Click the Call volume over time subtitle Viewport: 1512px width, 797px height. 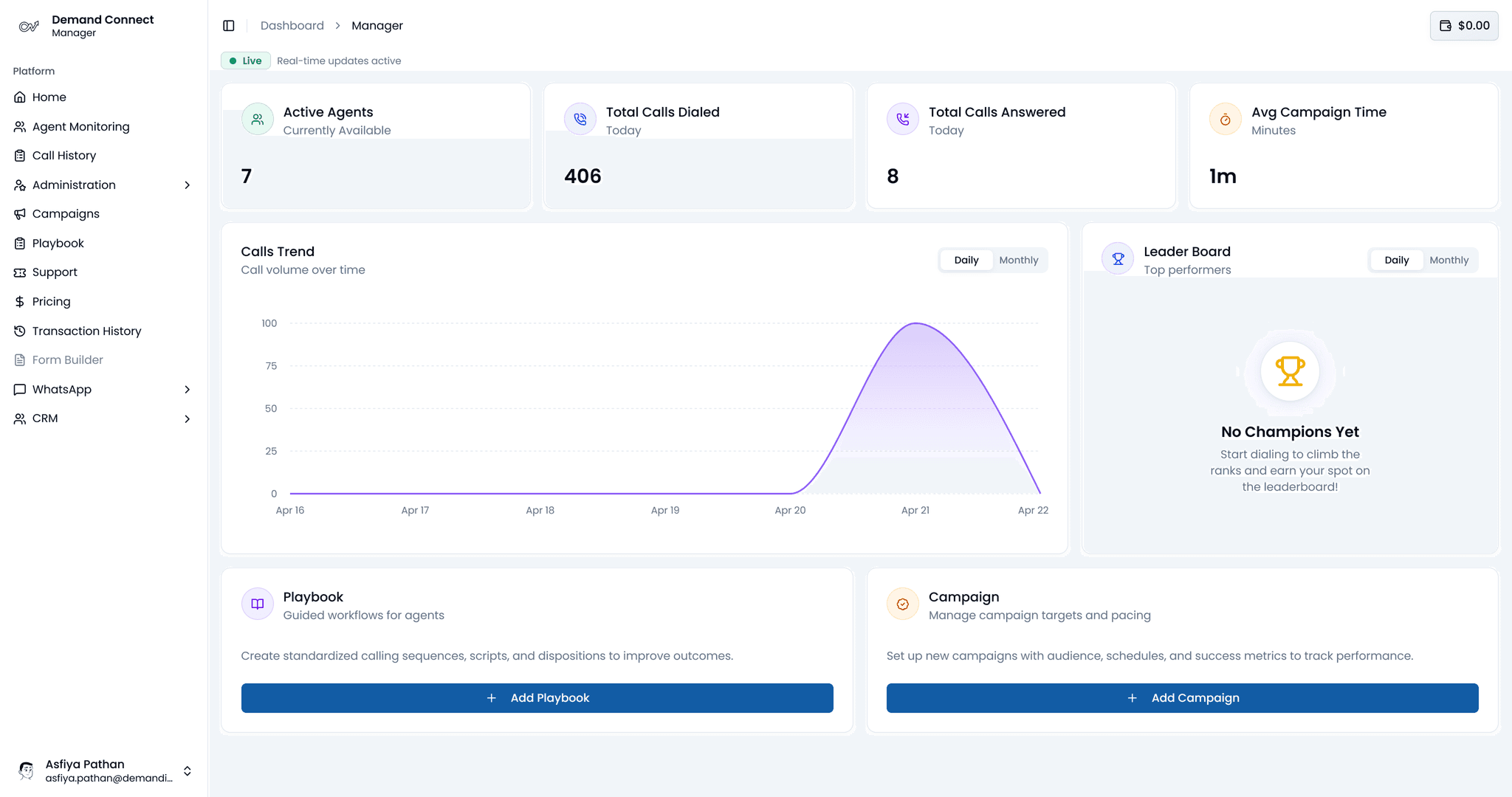pos(303,270)
